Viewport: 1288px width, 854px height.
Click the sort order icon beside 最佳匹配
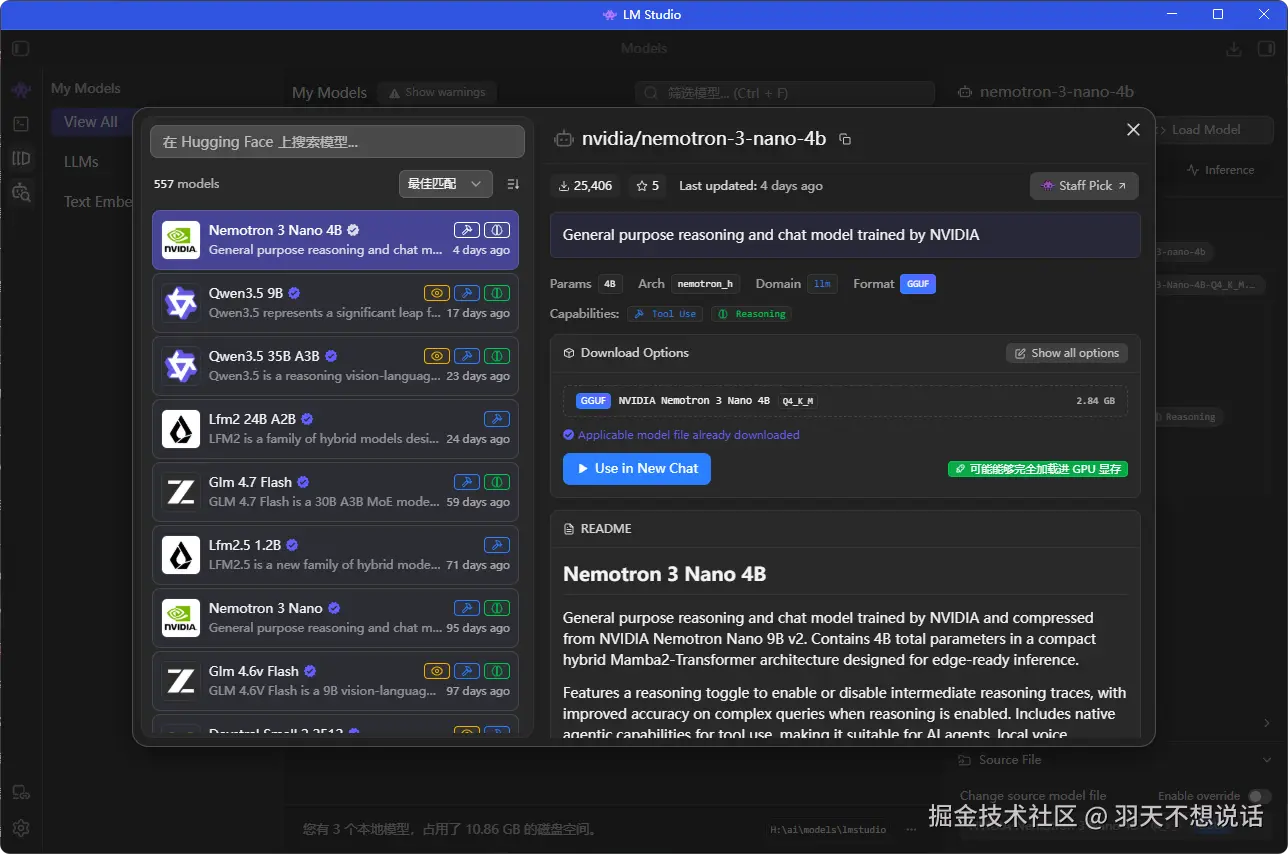tap(513, 184)
